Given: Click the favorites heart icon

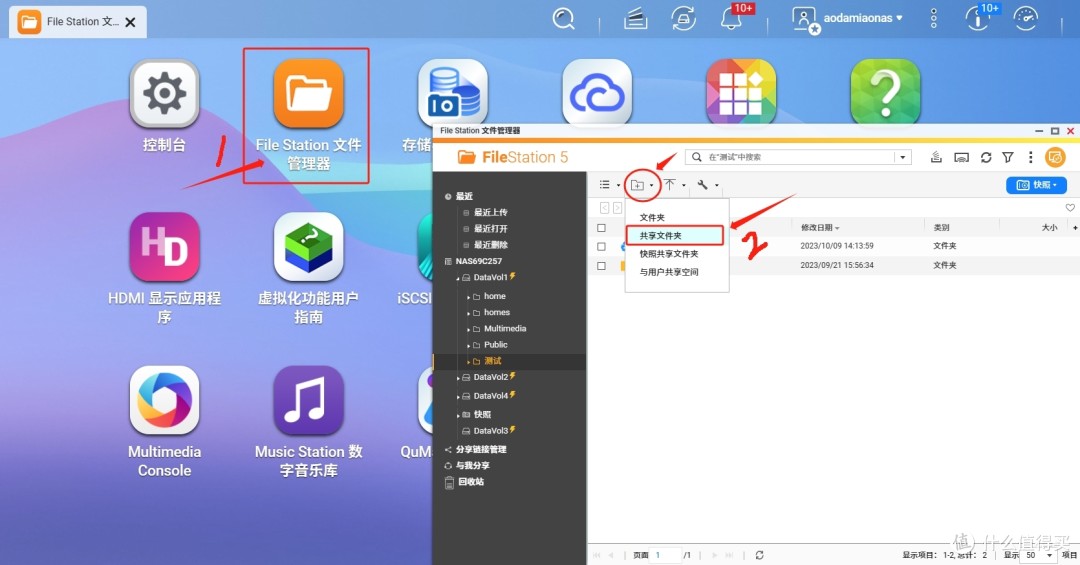Looking at the screenshot, I should pyautogui.click(x=1070, y=207).
